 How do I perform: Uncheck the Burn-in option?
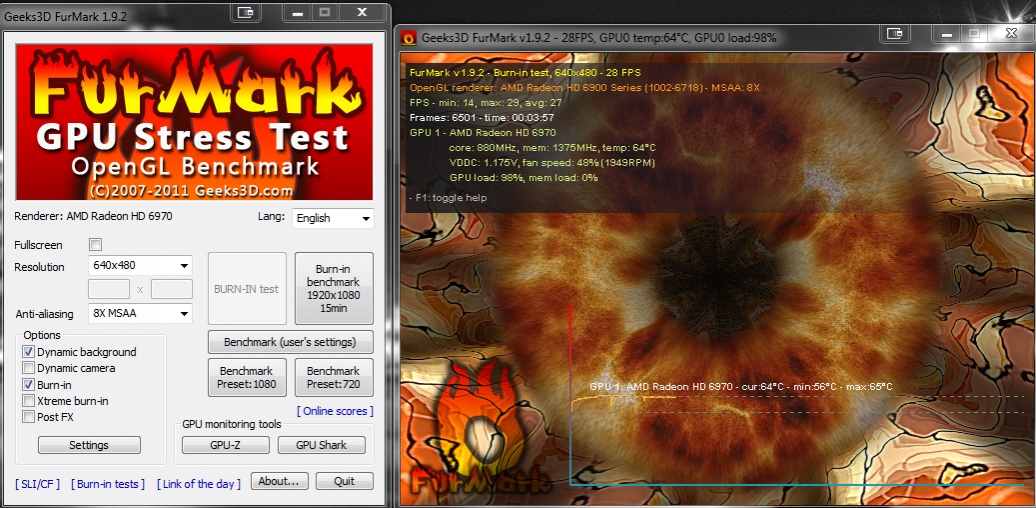(x=28, y=384)
